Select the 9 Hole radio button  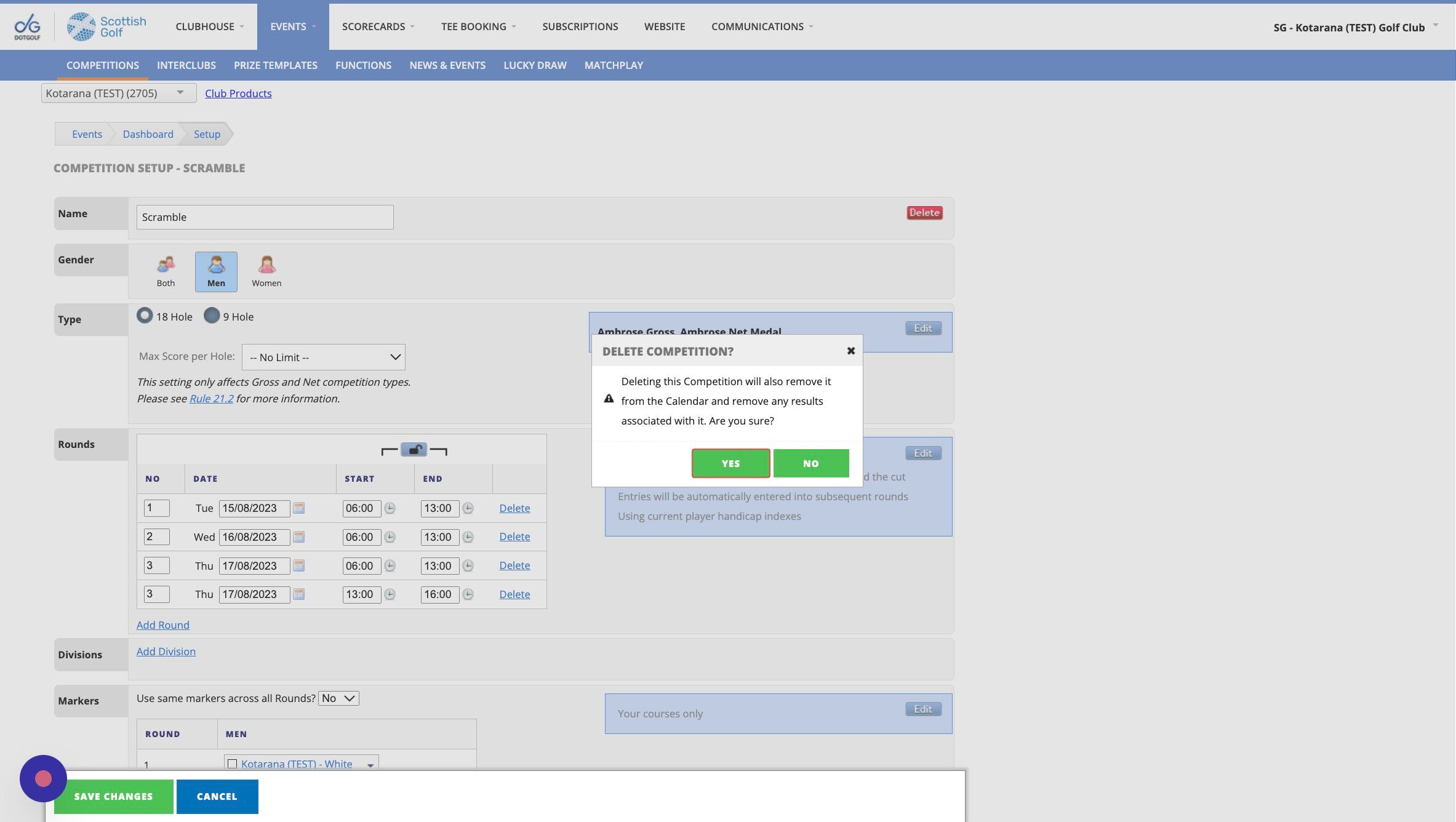[212, 316]
